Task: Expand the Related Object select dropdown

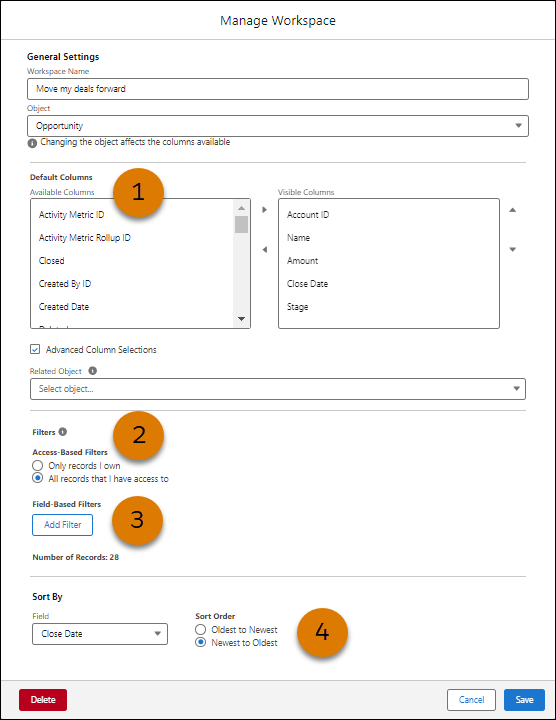Action: pos(278,389)
